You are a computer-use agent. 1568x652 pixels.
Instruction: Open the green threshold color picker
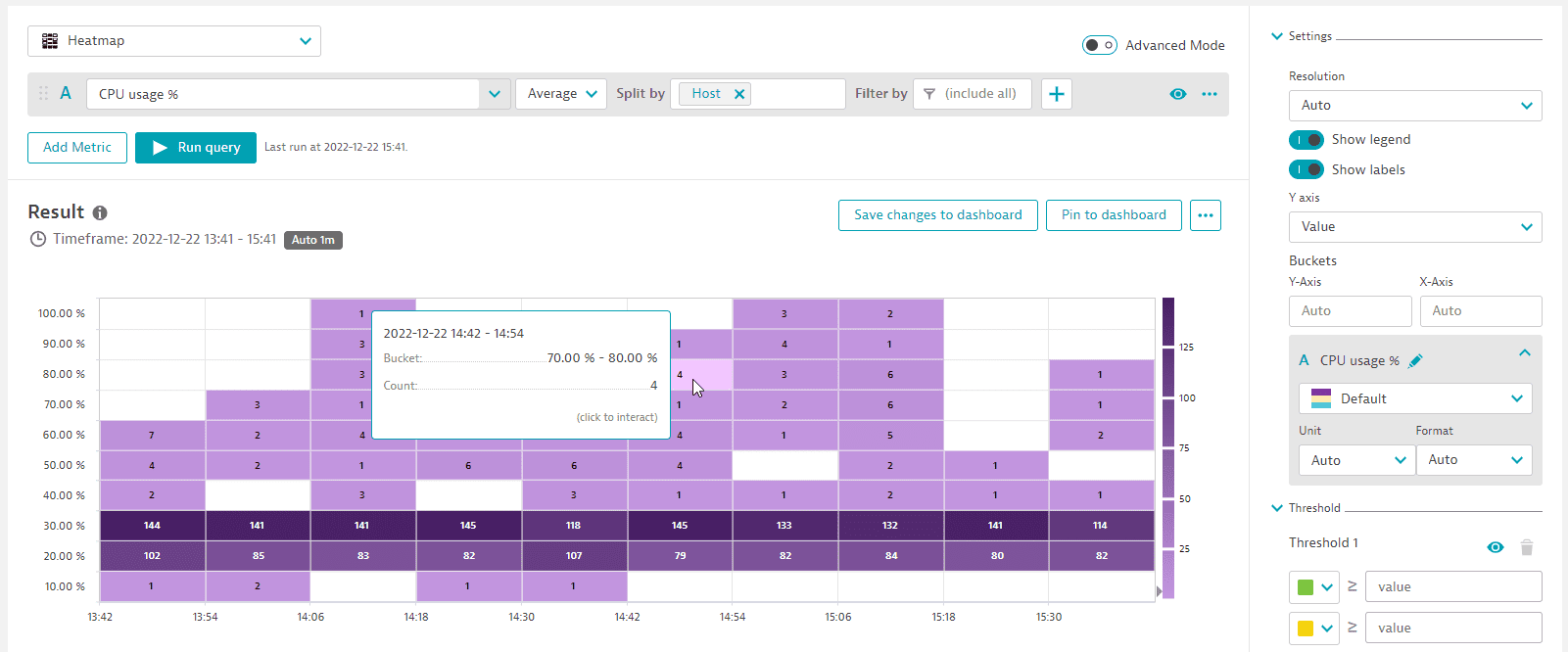point(1313,587)
